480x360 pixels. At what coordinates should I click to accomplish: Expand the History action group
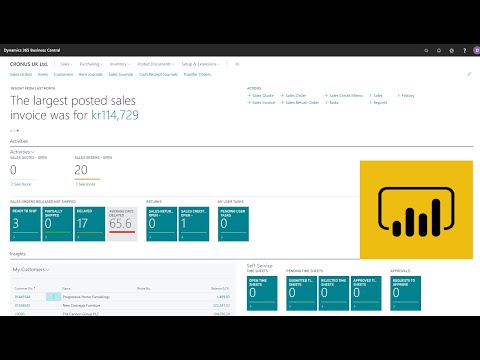tap(406, 95)
